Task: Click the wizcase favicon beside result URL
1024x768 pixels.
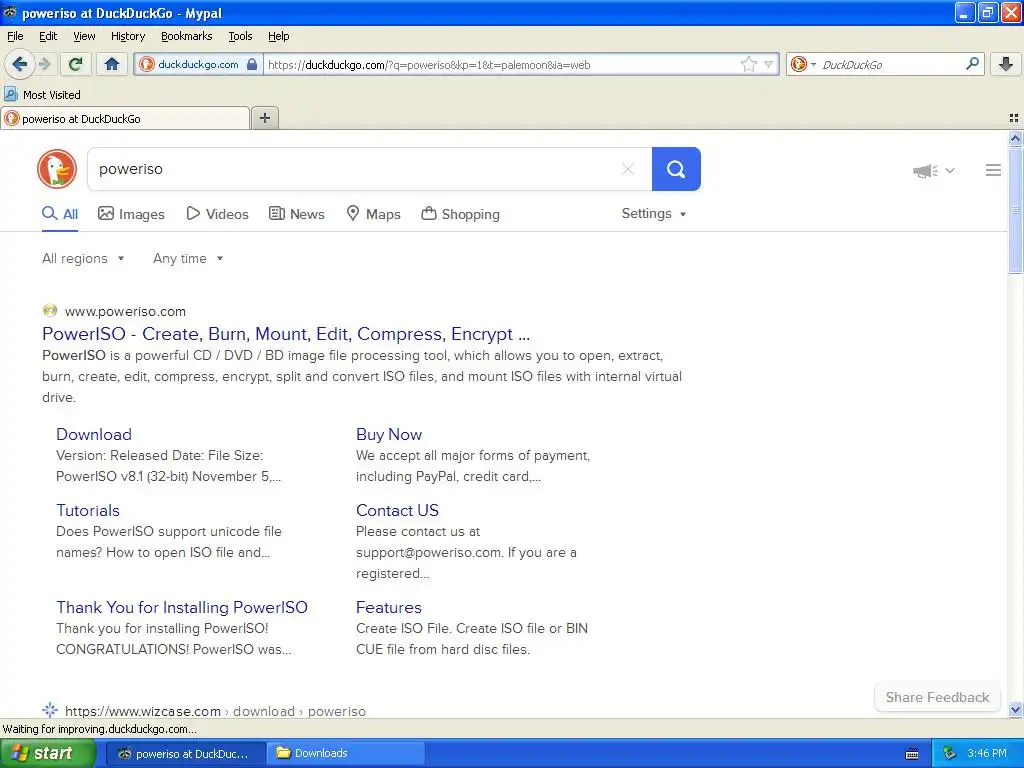Action: click(50, 710)
